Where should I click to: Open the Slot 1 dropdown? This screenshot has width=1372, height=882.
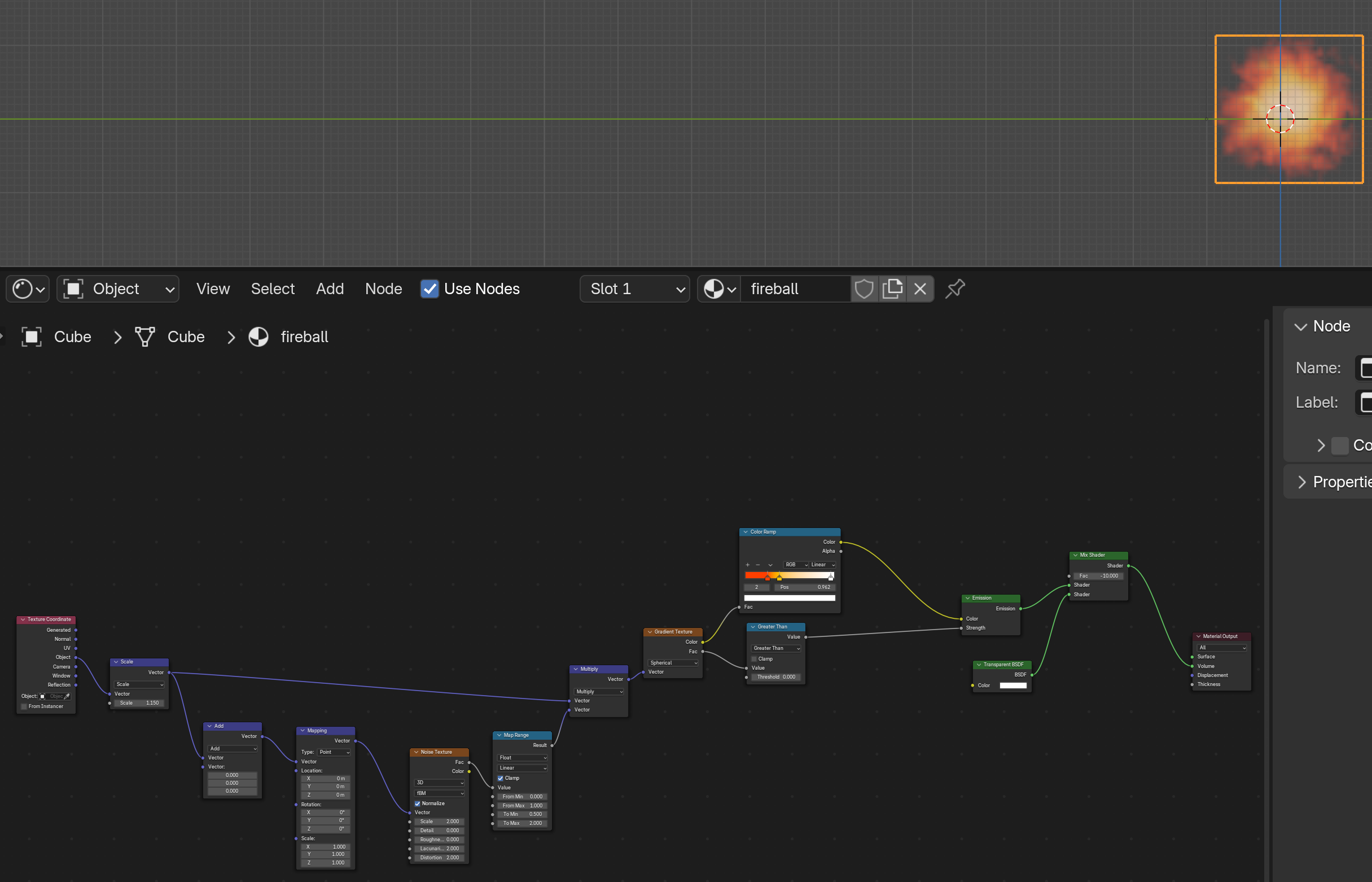pos(634,289)
